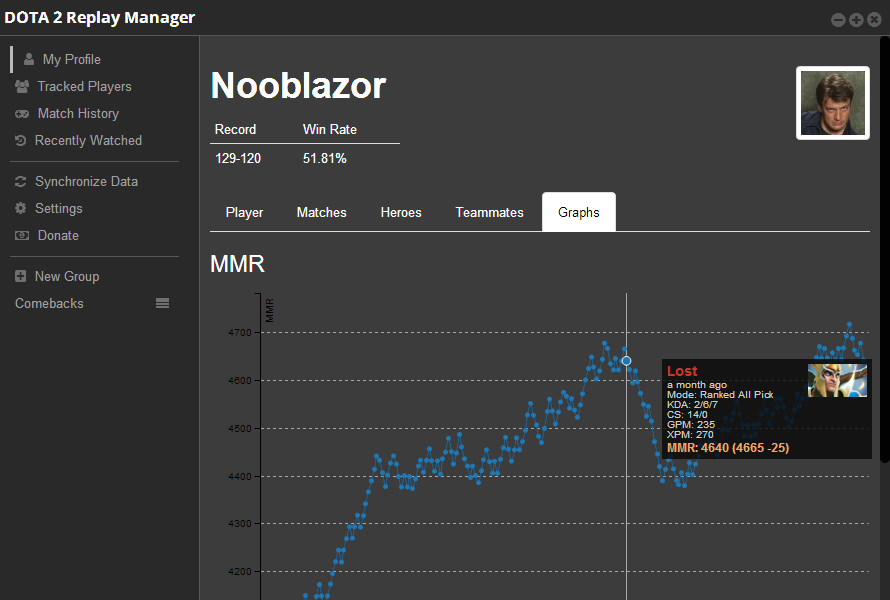Click the 4700 axis label

[240, 333]
